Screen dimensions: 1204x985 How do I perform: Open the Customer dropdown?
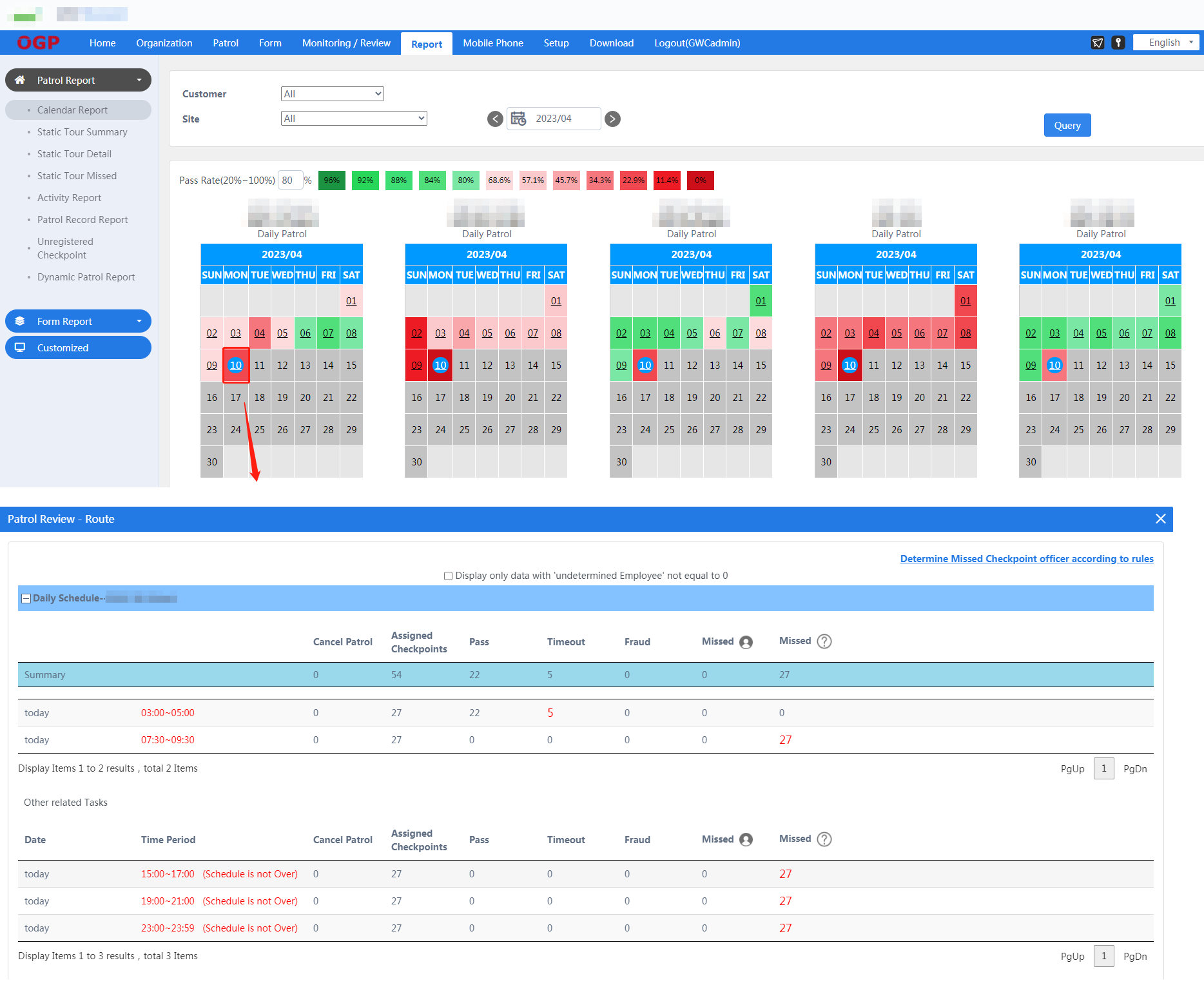click(x=332, y=94)
